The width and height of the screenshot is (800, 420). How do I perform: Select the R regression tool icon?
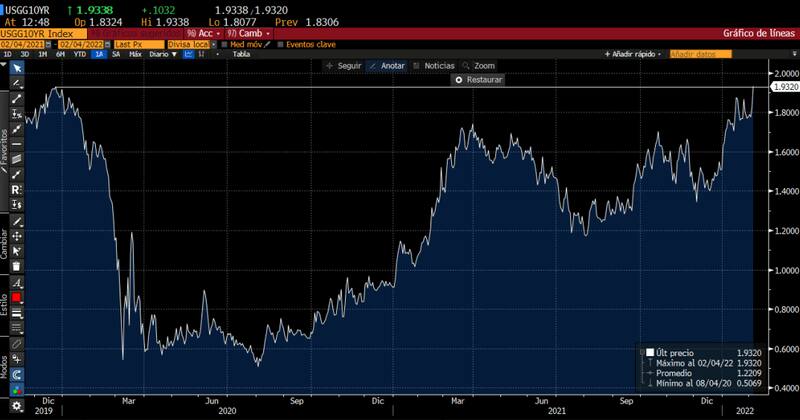click(x=16, y=189)
